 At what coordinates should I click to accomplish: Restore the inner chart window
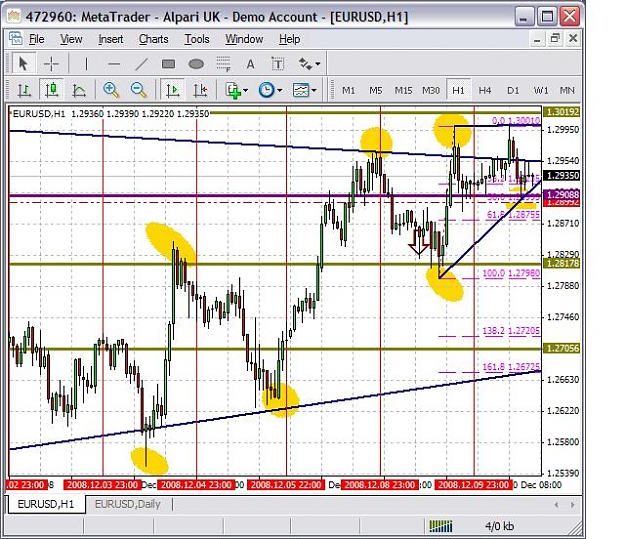click(555, 39)
